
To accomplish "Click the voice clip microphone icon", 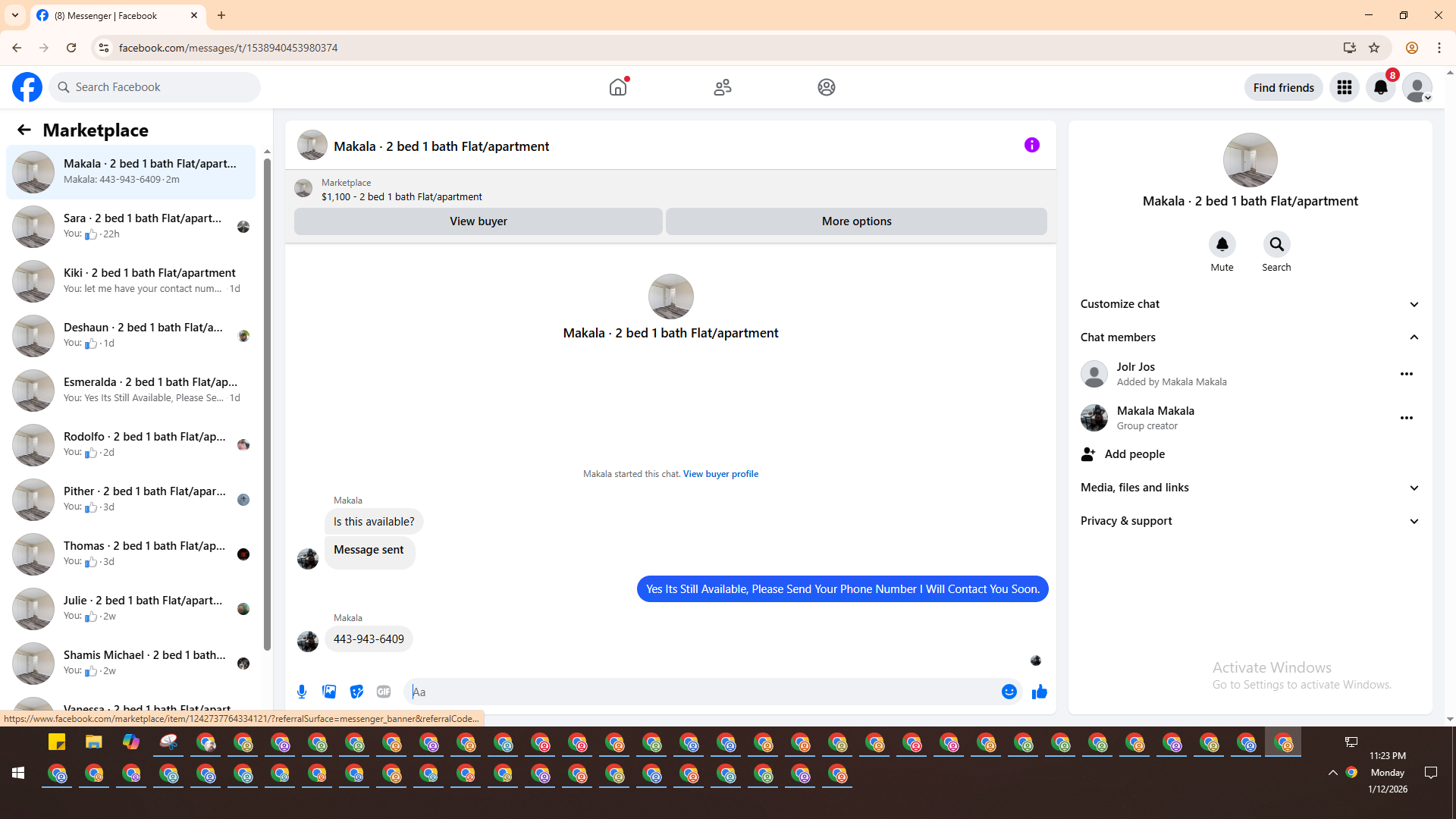I will 302,692.
